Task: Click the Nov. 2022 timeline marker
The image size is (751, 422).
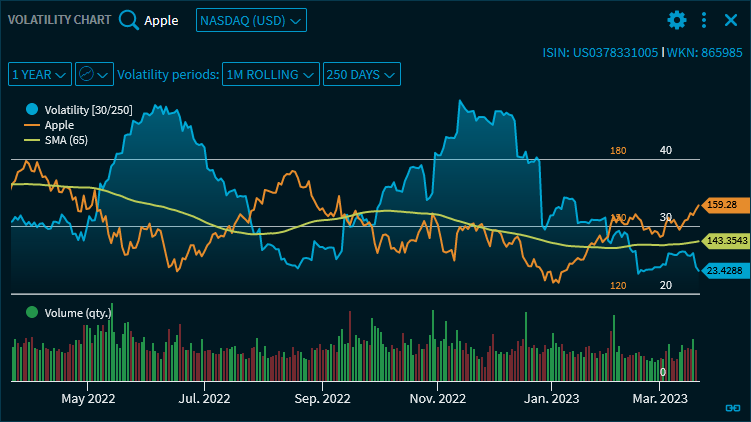Action: [438, 398]
